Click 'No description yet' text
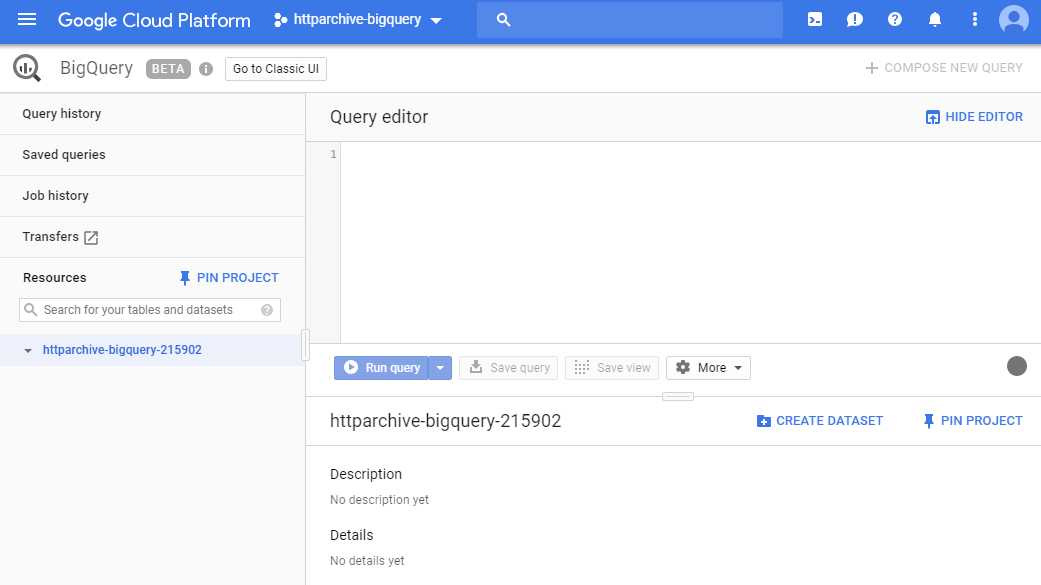1041x585 pixels. (x=379, y=499)
